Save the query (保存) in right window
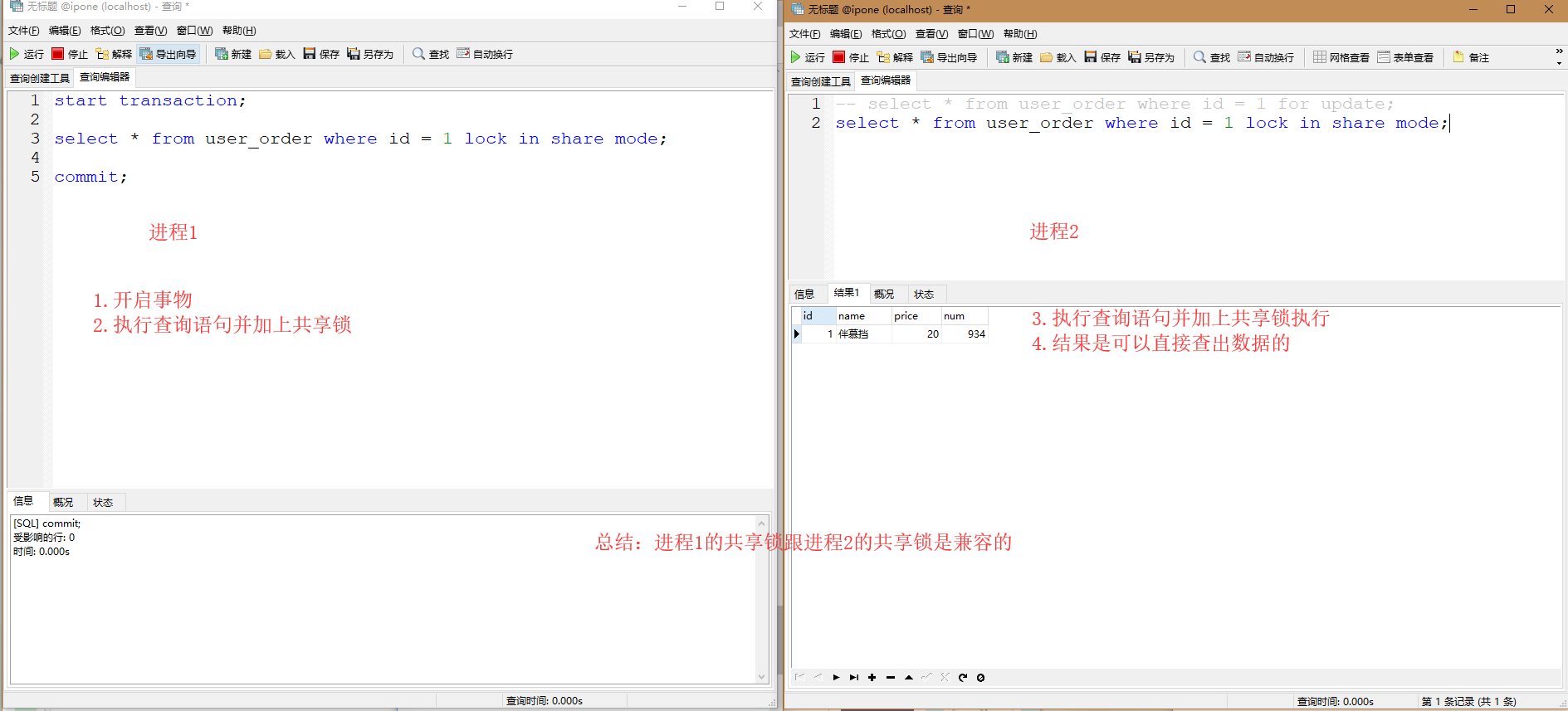Screen dimensions: 1568x711 (1102, 57)
